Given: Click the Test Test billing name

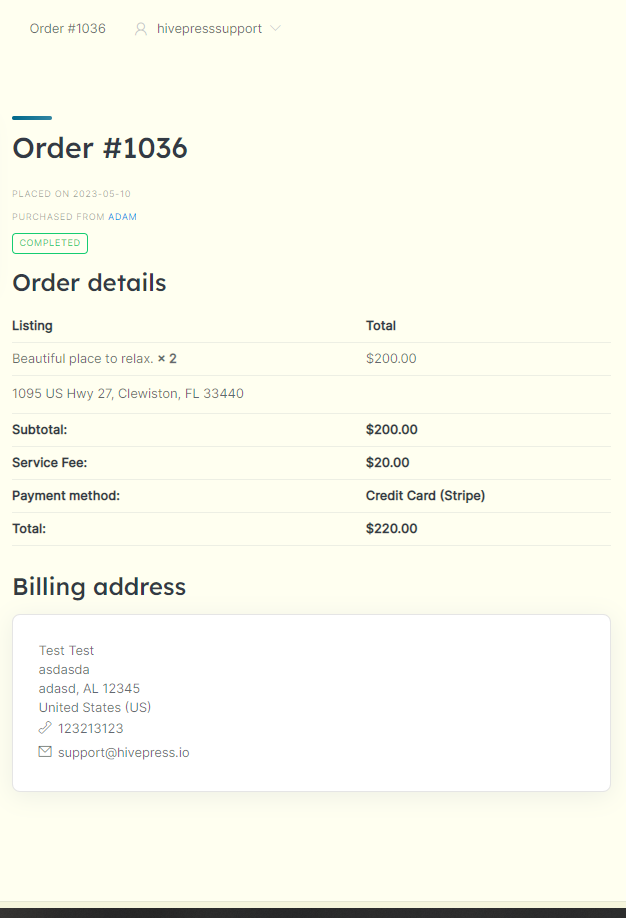Looking at the screenshot, I should tap(66, 650).
